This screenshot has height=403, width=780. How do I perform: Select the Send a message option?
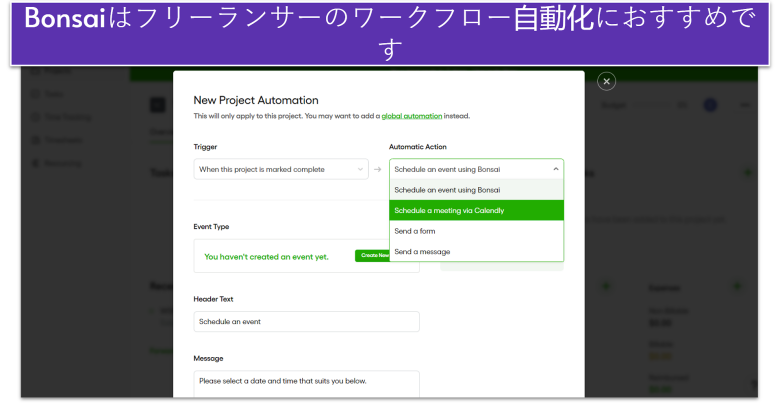(x=476, y=252)
